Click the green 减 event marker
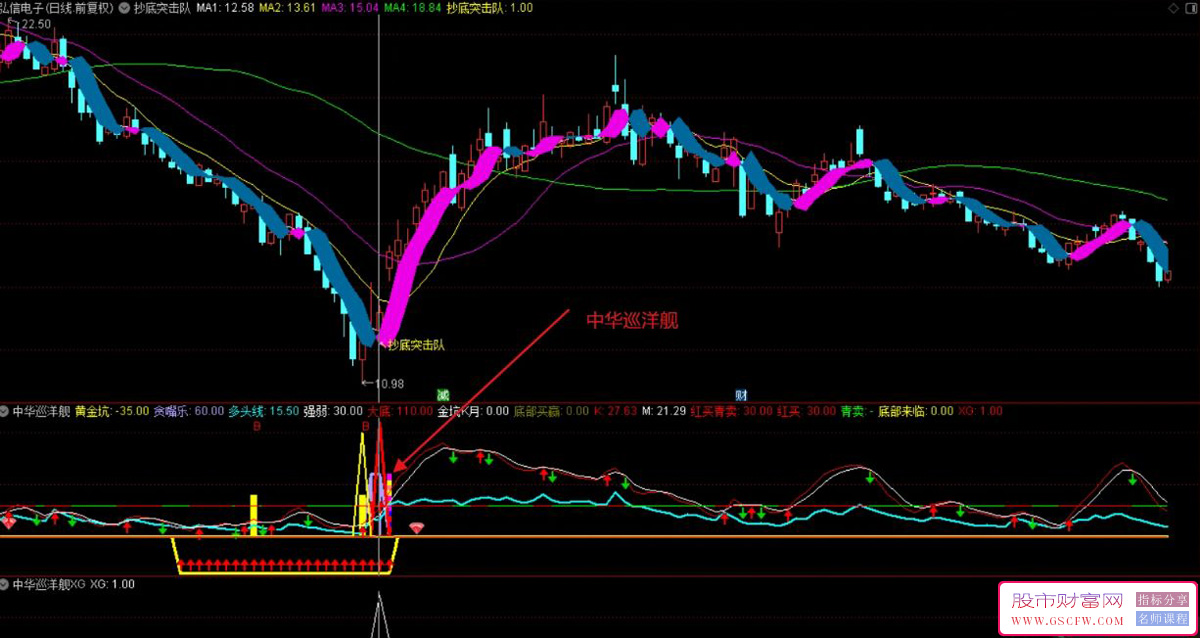The image size is (1200, 638). click(x=443, y=395)
